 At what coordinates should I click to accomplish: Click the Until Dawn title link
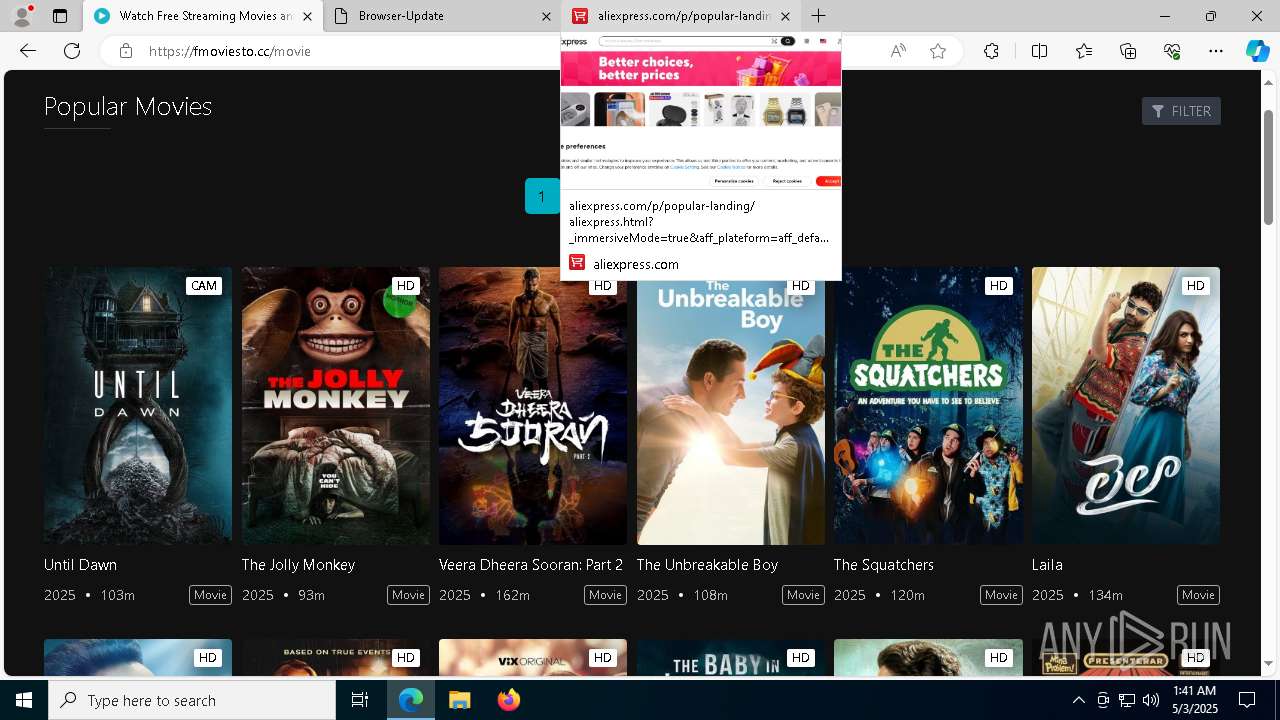coord(80,565)
